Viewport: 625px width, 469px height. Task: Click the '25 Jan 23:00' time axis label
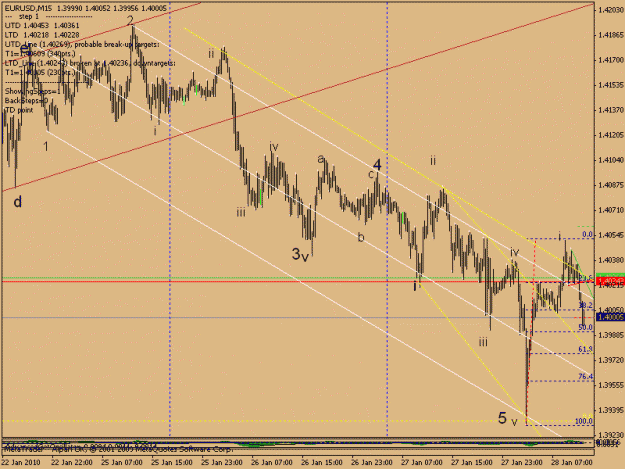click(222, 463)
